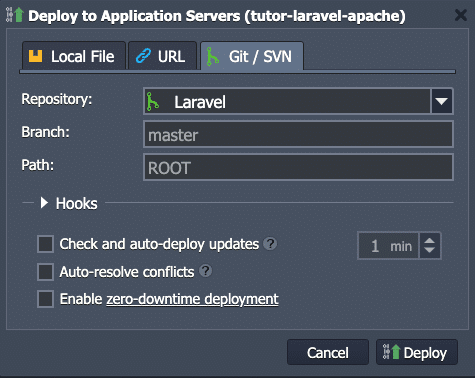Decrease the minutes interval value

[x=430, y=251]
